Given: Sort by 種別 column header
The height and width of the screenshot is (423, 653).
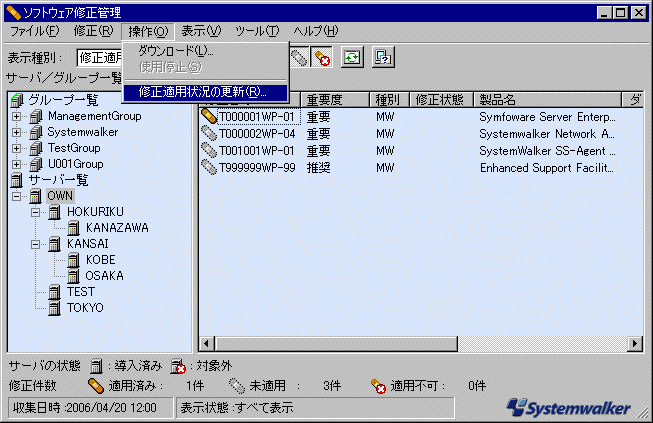Looking at the screenshot, I should 389,100.
